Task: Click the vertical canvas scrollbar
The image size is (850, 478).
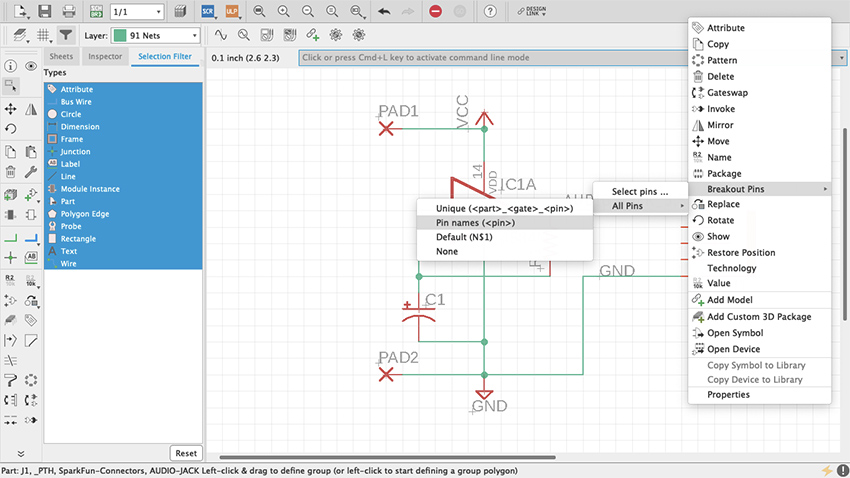Action: coord(845,224)
